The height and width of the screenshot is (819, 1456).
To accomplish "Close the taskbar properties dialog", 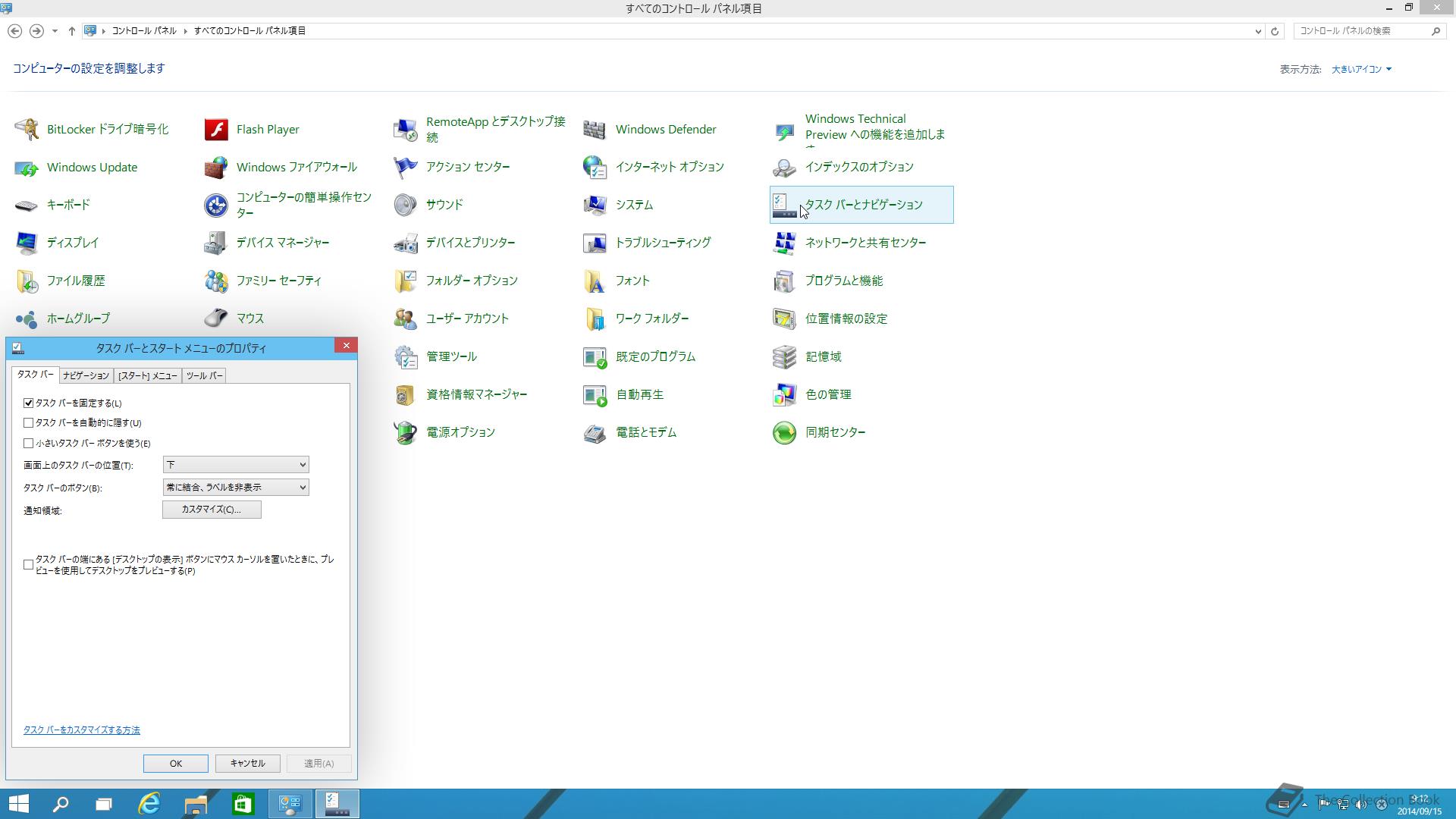I will (x=346, y=346).
